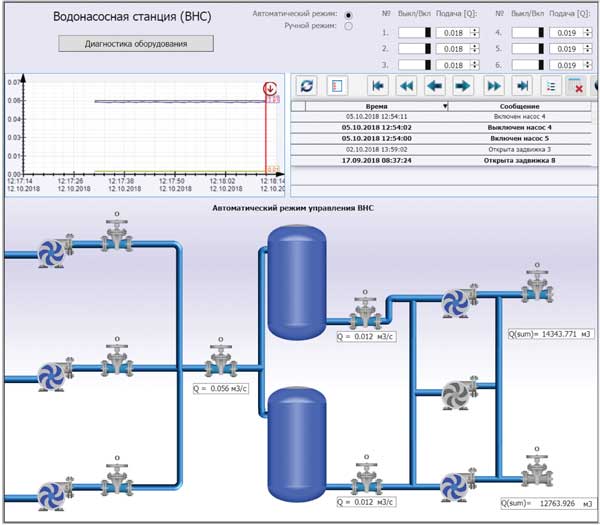Screen dimensions: 600x525
Task: Jump to the last record arrow icon
Action: [522, 86]
